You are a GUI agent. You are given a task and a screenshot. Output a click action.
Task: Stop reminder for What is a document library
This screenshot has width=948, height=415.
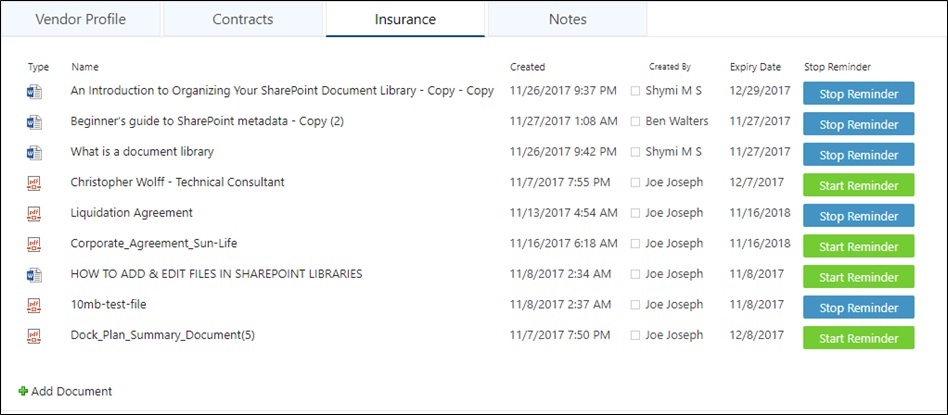click(859, 155)
